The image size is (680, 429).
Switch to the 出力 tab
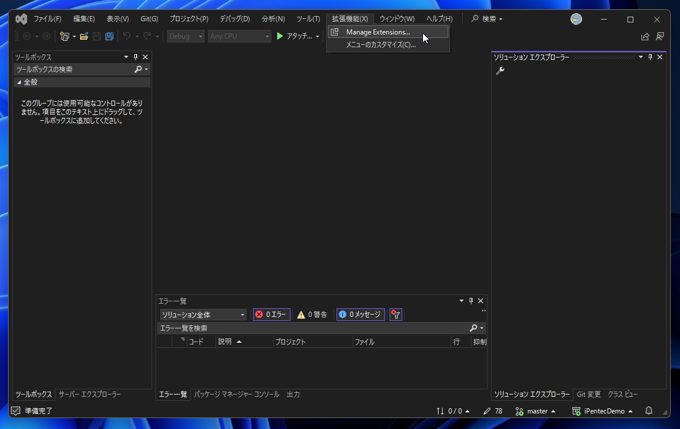point(293,394)
